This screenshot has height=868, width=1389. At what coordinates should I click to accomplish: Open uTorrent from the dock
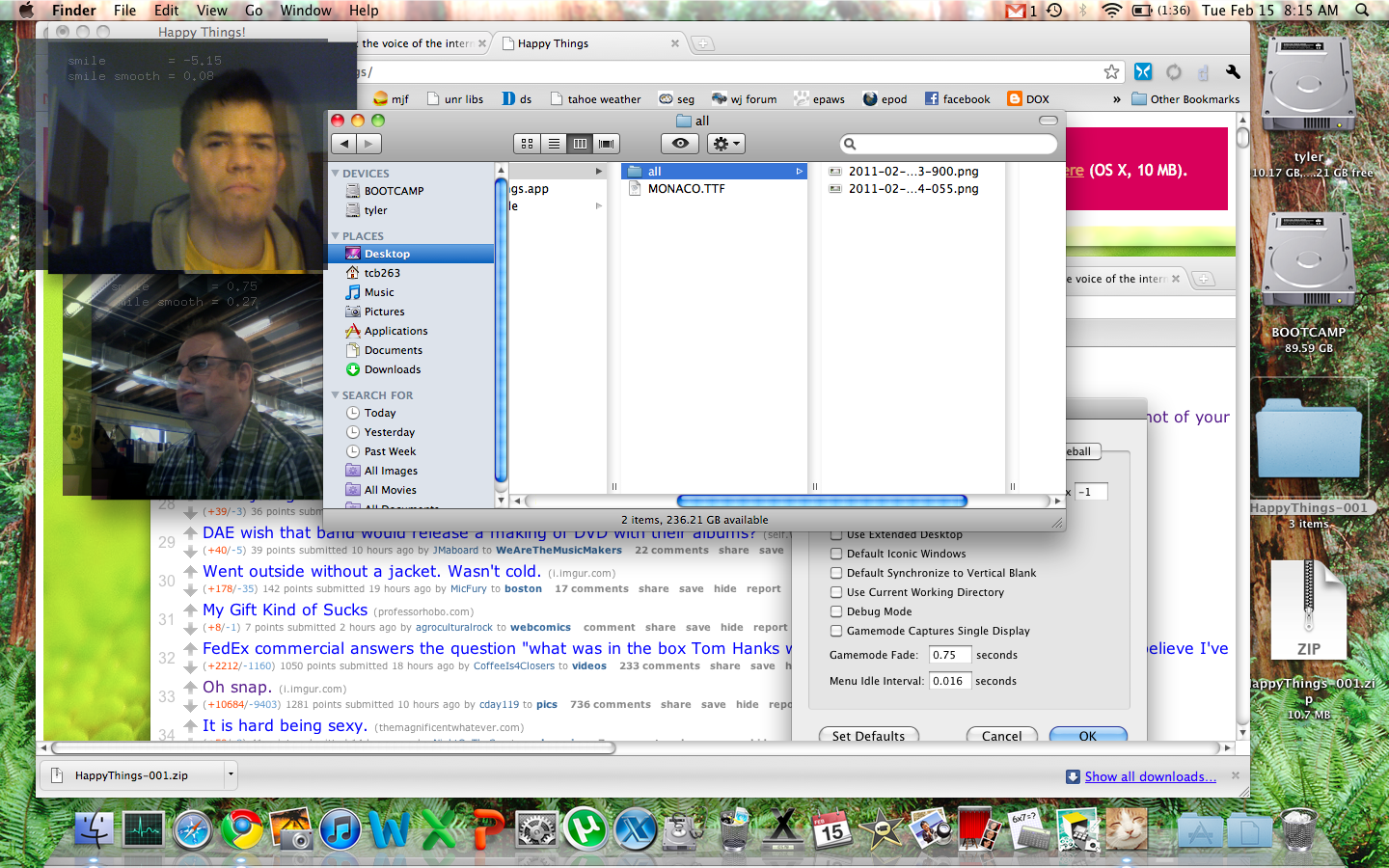pos(586,828)
